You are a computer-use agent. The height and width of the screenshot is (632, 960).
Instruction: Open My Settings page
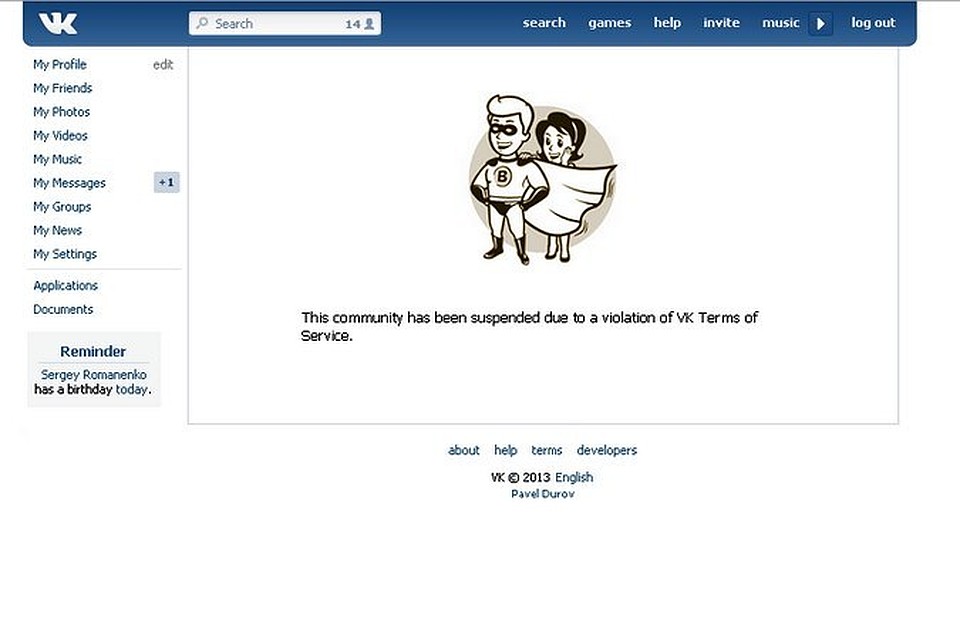[x=65, y=254]
